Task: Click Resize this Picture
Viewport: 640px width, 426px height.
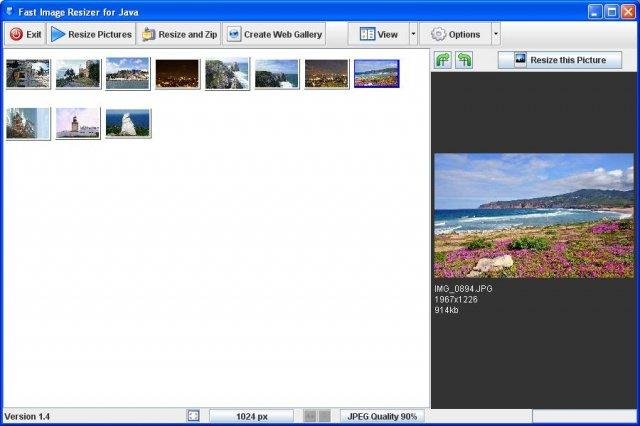Action: pyautogui.click(x=560, y=60)
